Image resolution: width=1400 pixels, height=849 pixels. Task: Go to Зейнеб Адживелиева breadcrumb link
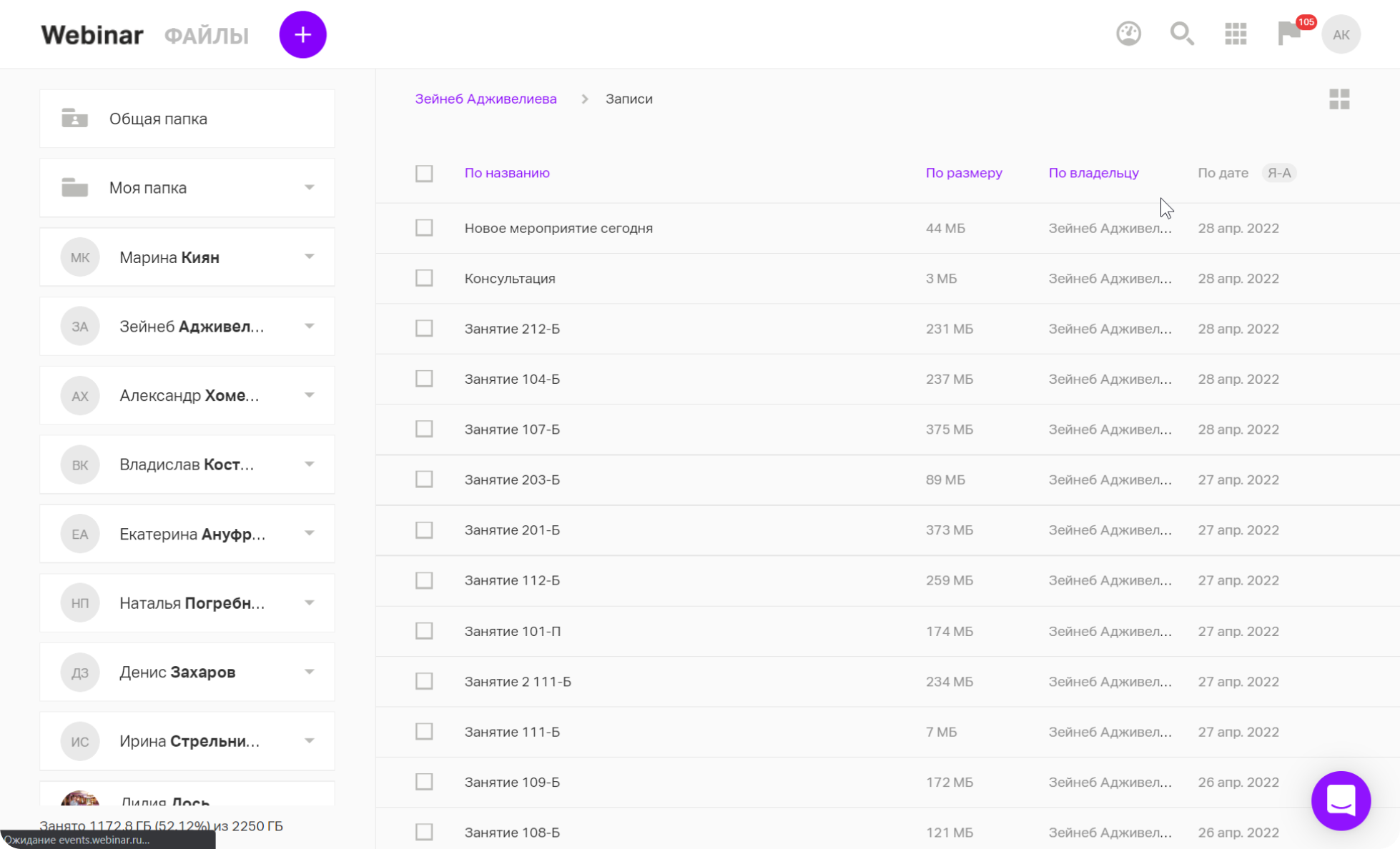point(485,99)
